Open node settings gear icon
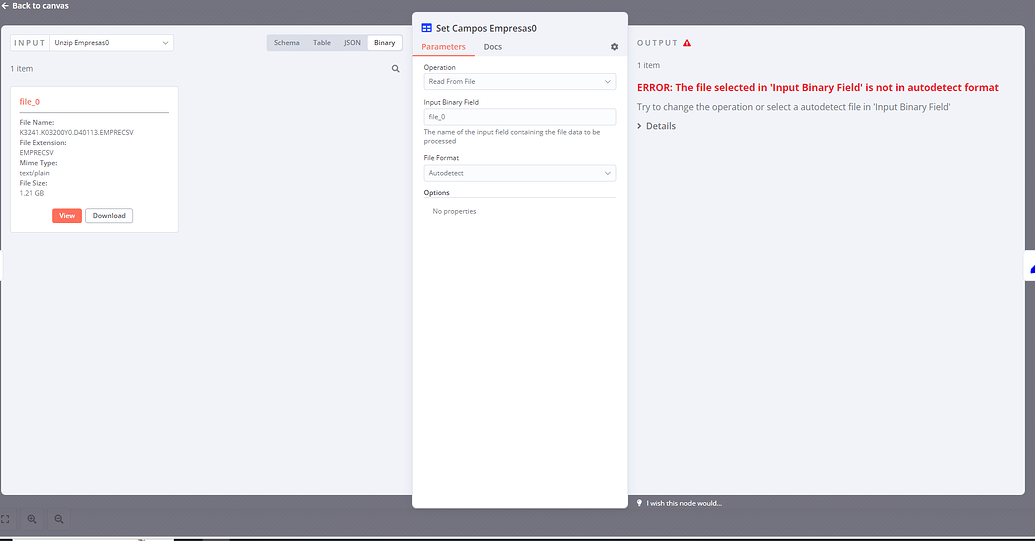This screenshot has height=541, width=1035. point(615,47)
